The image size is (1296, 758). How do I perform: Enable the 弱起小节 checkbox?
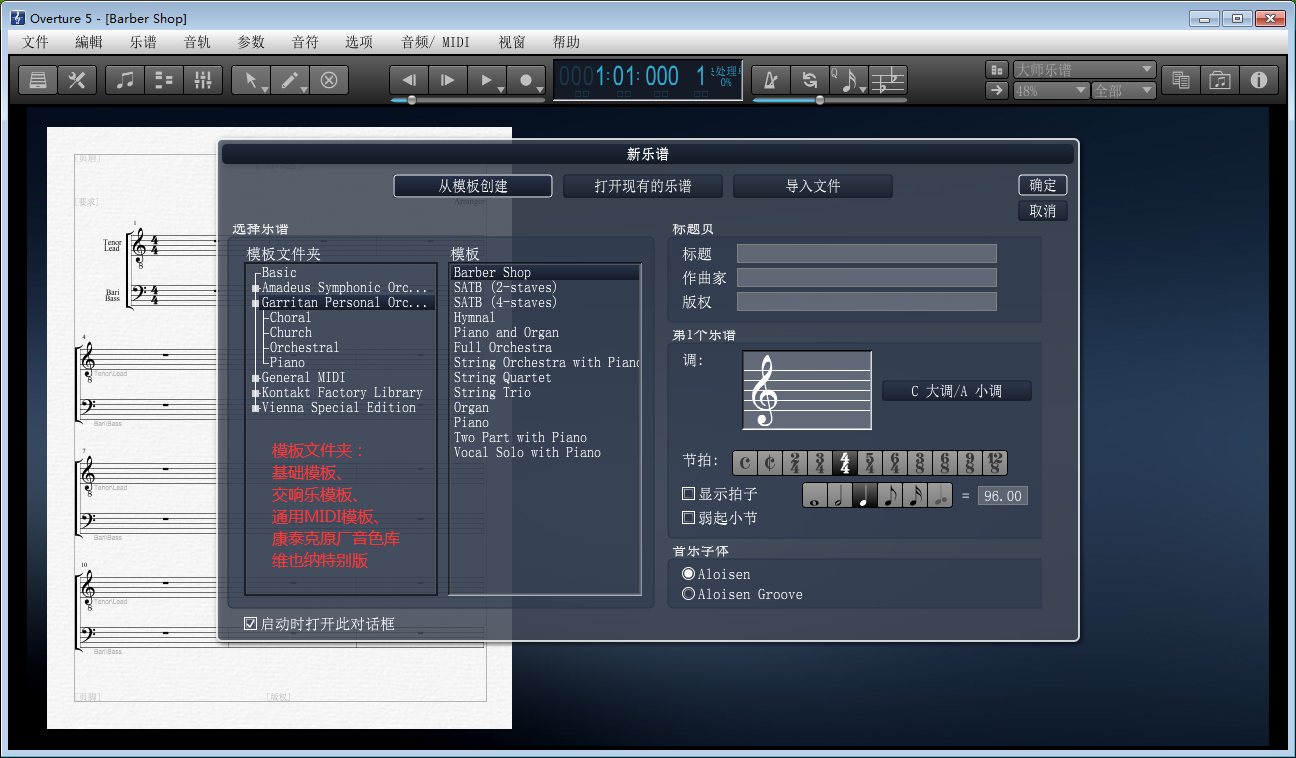688,518
